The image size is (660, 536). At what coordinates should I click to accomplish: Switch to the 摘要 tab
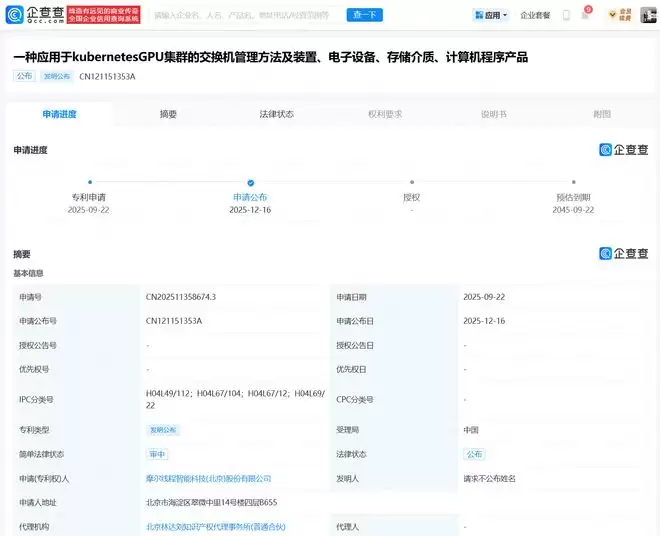click(x=168, y=114)
